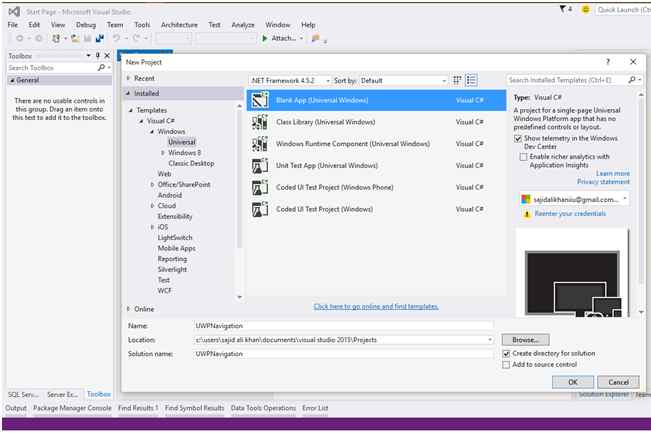Screen dimensions: 651x433
Task: Enable richer analytics with Application Insights
Action: [524, 157]
